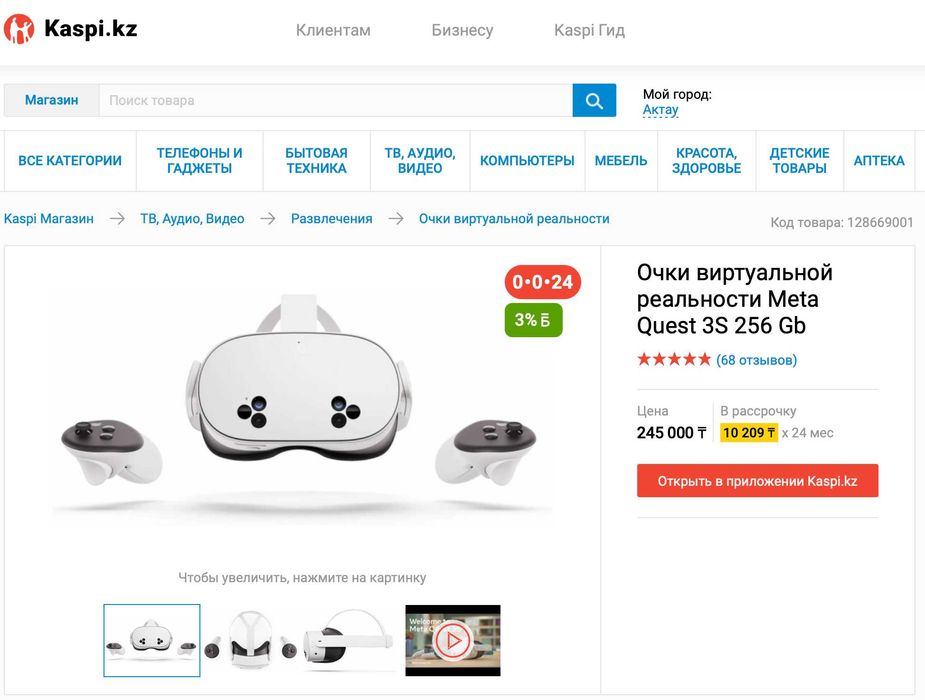Change city by clicking Актау

click(x=660, y=110)
